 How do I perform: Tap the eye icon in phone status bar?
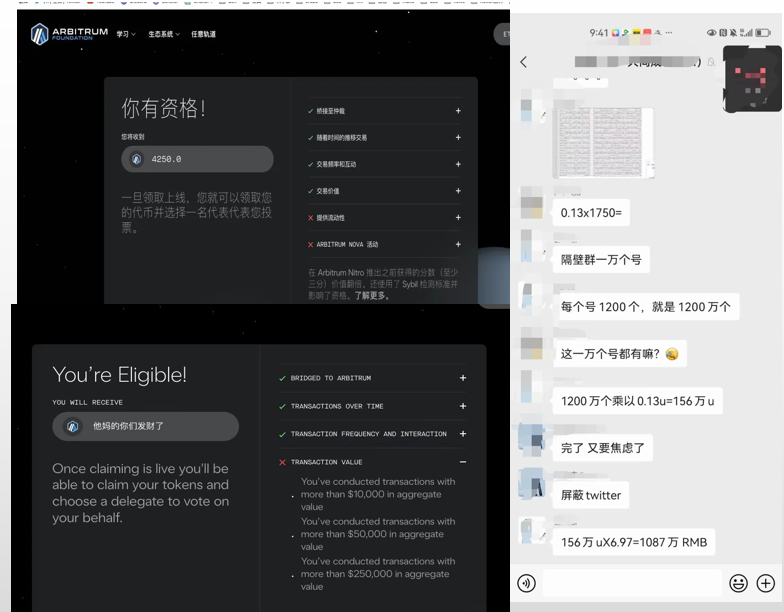[711, 32]
